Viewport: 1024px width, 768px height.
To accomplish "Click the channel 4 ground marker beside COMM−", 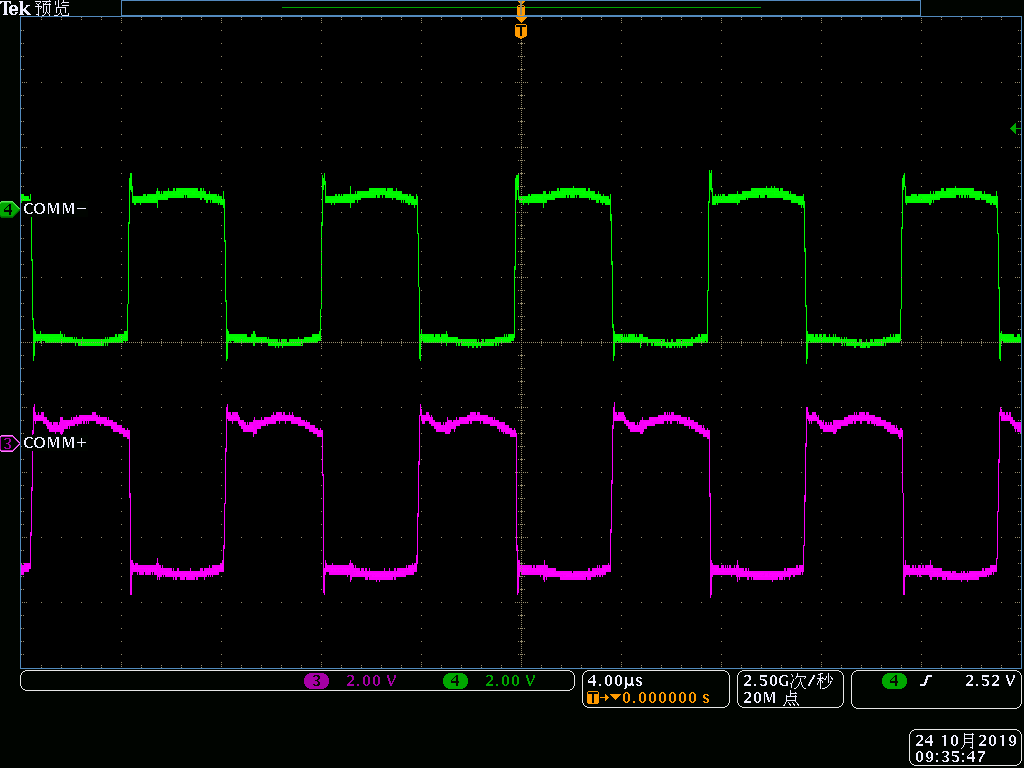I will click(10, 210).
